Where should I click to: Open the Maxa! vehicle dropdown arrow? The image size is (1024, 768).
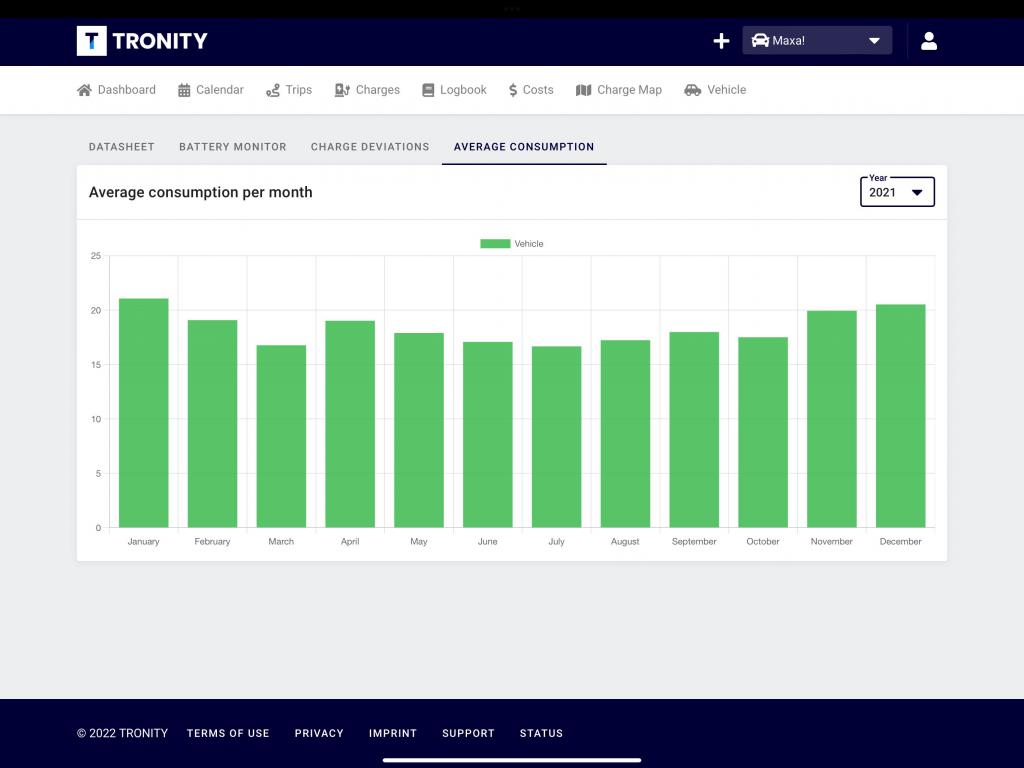tap(874, 40)
